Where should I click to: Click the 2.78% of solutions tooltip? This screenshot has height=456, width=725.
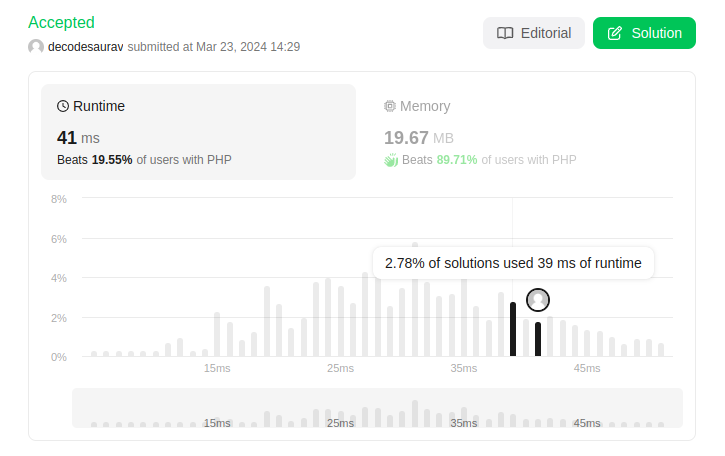[513, 263]
